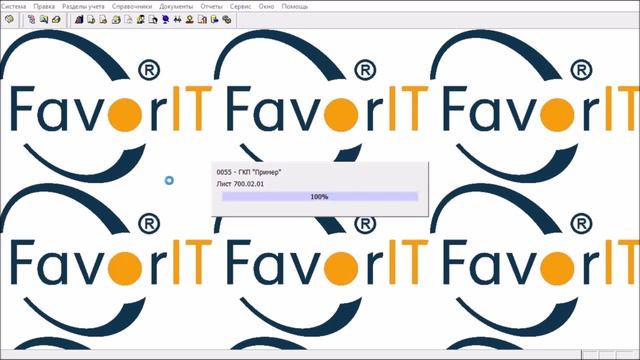Click the binoculars search toolbar icon

point(178,20)
